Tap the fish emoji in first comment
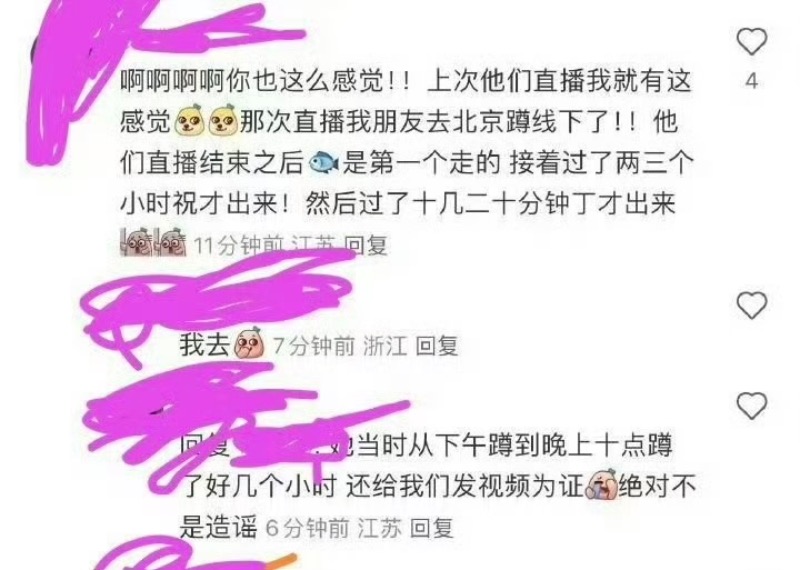 pyautogui.click(x=324, y=162)
